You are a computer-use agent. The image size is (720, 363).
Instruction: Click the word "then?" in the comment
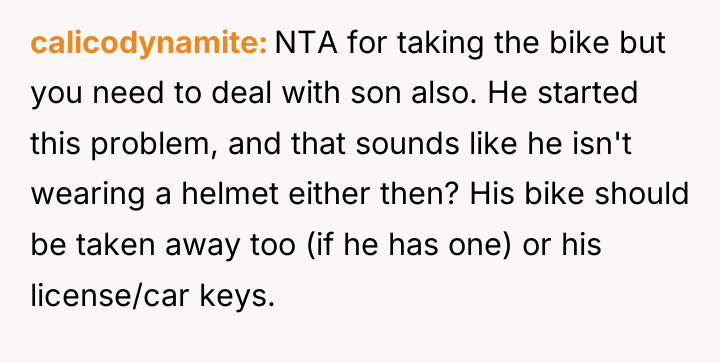coord(418,194)
